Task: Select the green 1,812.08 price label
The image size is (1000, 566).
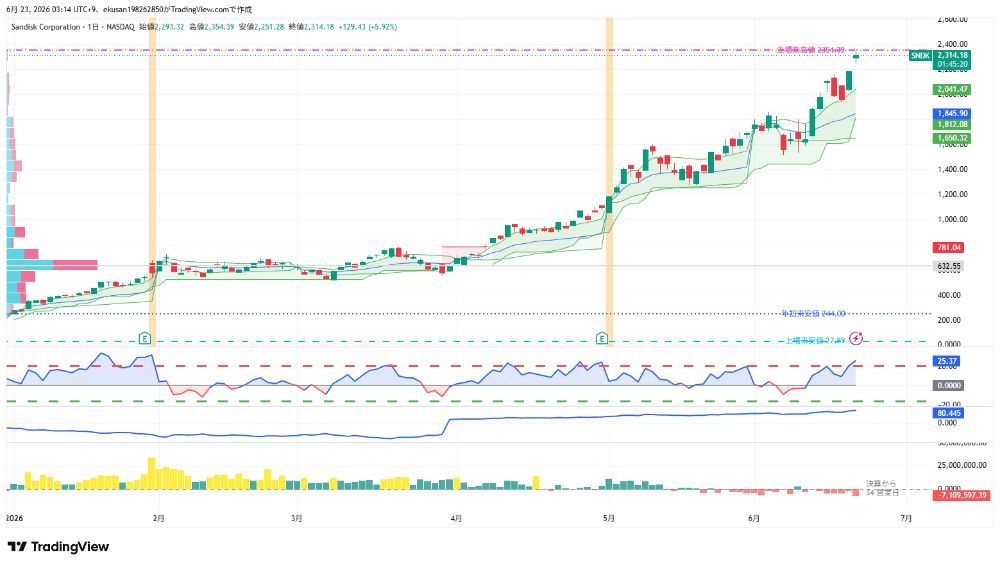Action: [952, 124]
